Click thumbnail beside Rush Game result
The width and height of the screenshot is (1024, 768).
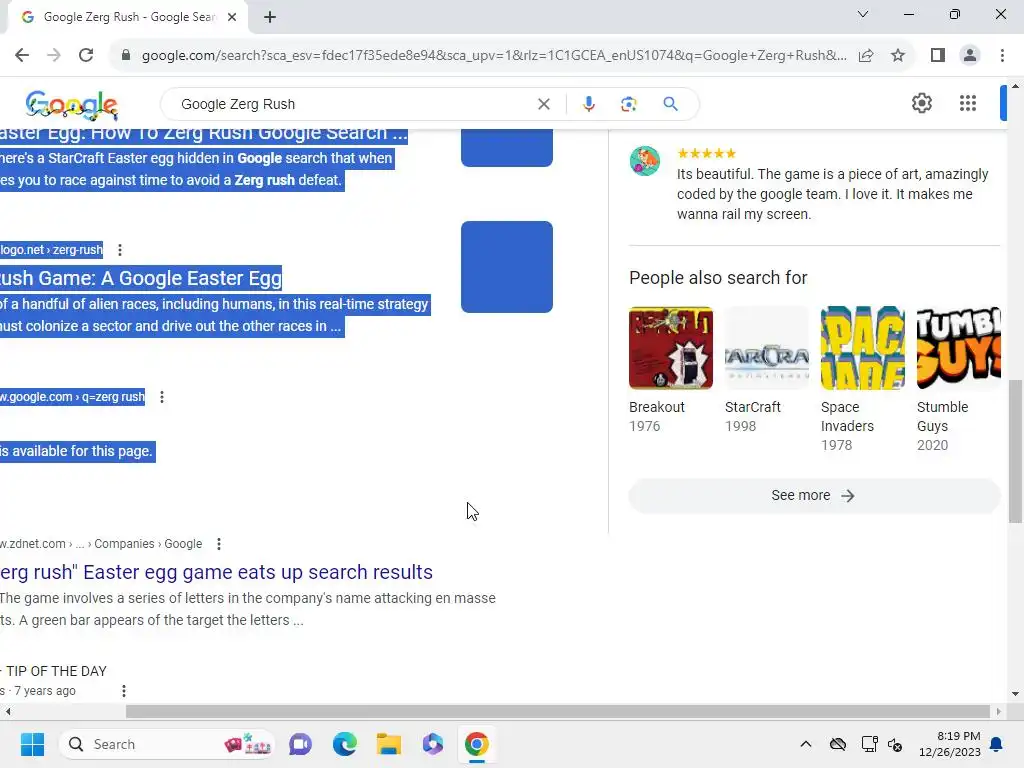[x=507, y=267]
